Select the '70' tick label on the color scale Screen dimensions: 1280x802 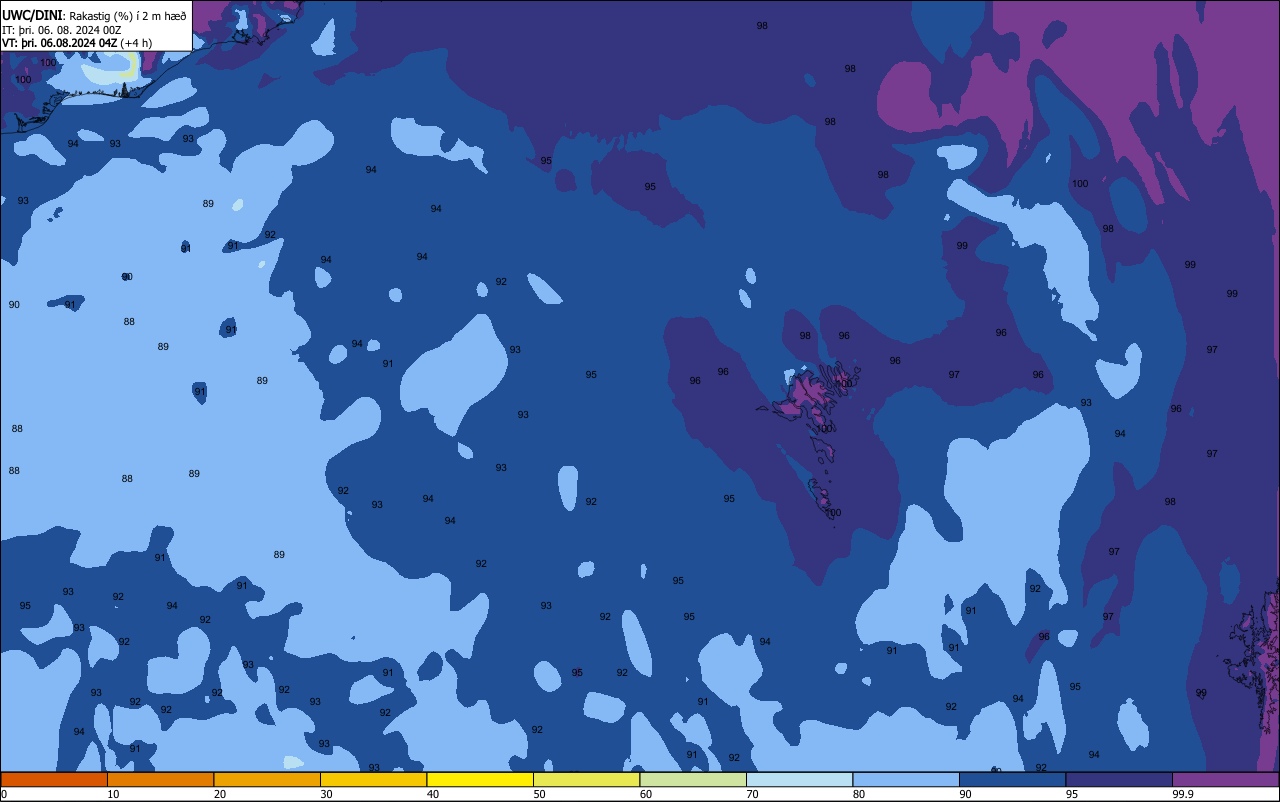pos(752,794)
